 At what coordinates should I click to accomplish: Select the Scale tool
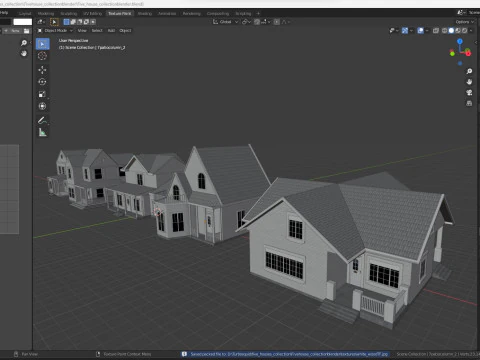(42, 94)
